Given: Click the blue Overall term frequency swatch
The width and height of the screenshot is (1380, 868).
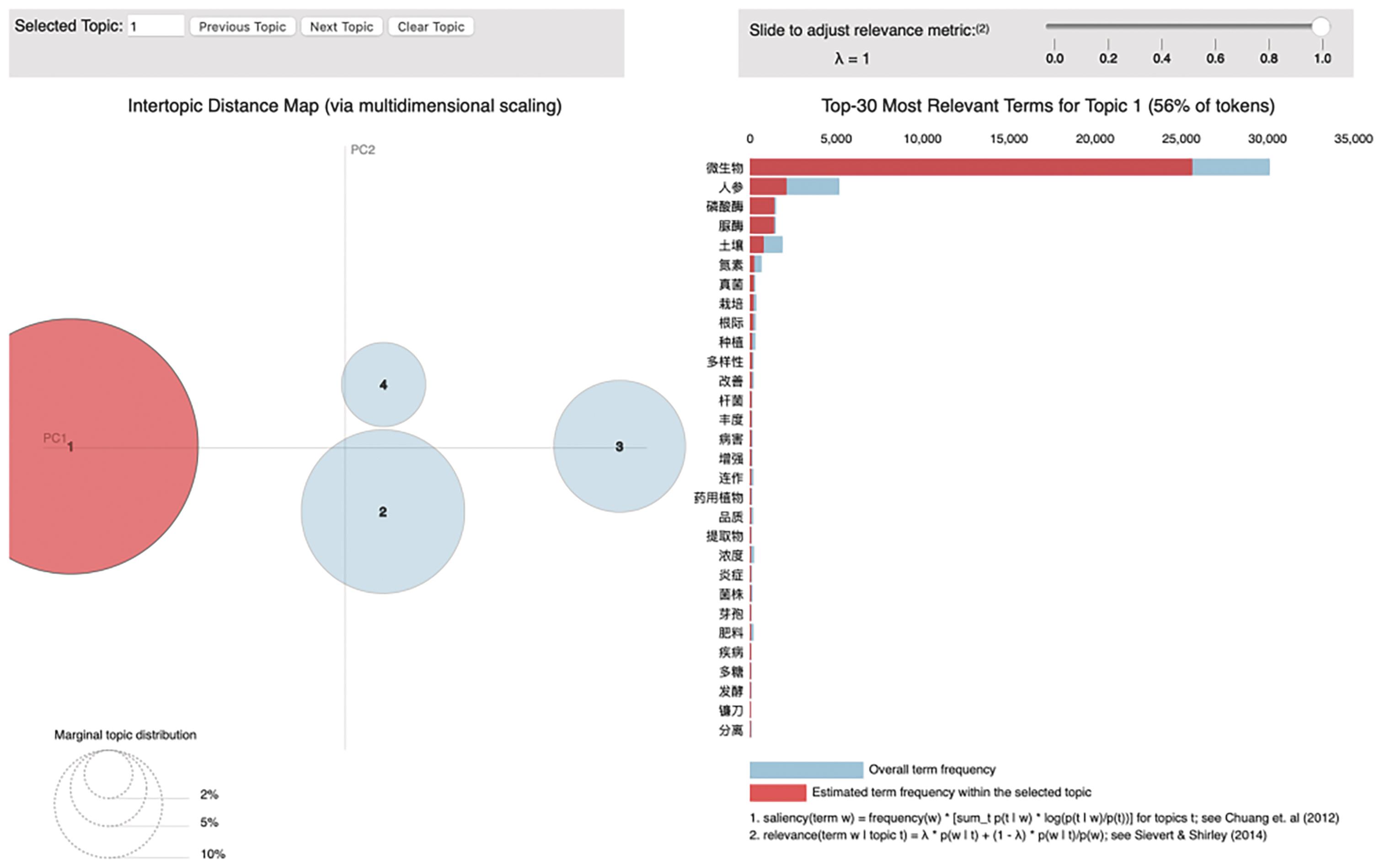Looking at the screenshot, I should (806, 769).
